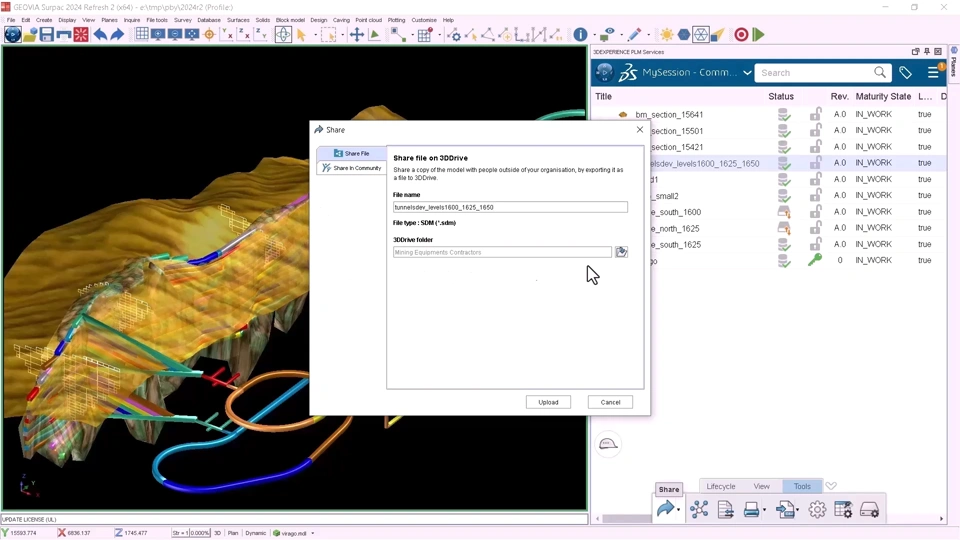Click the table with gear icon

click(843, 509)
